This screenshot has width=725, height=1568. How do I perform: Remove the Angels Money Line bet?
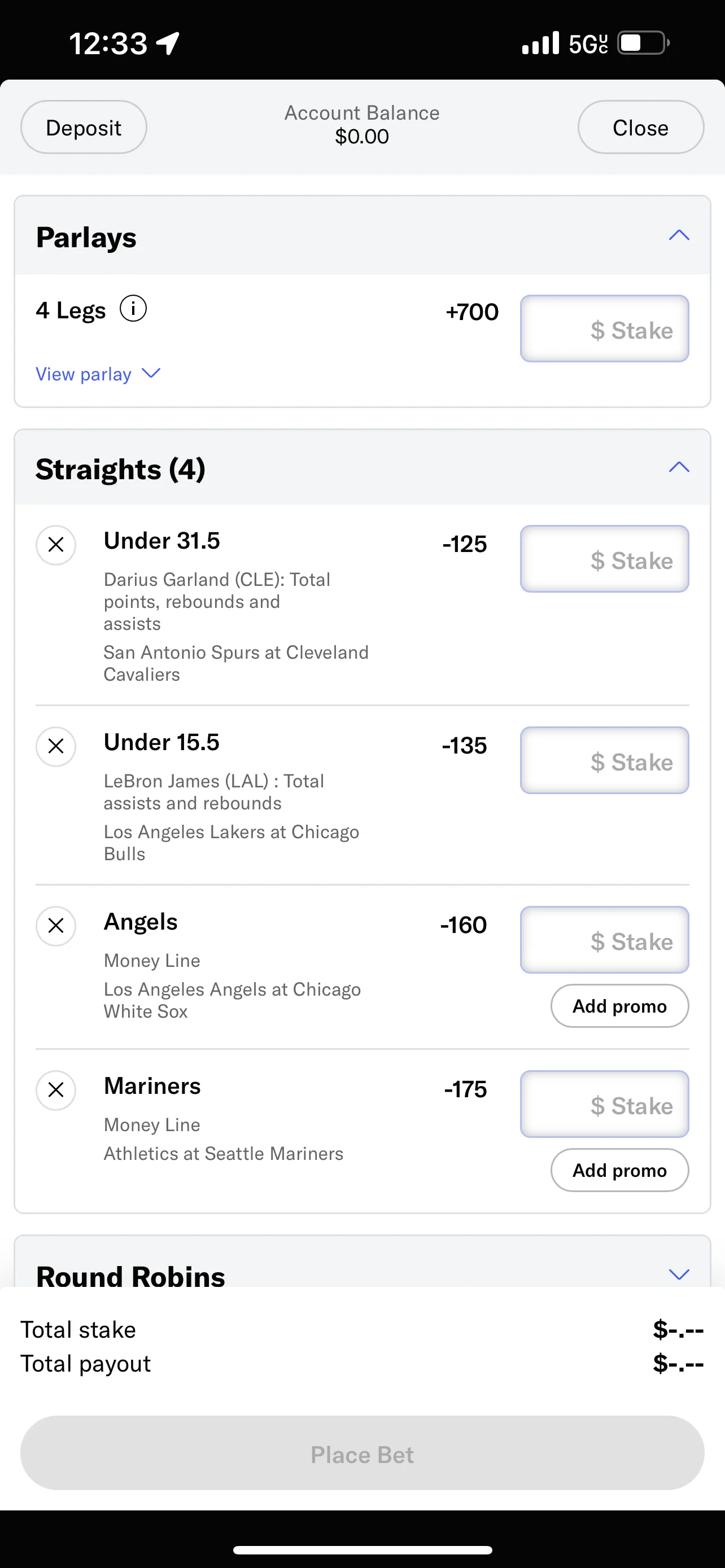coord(56,926)
